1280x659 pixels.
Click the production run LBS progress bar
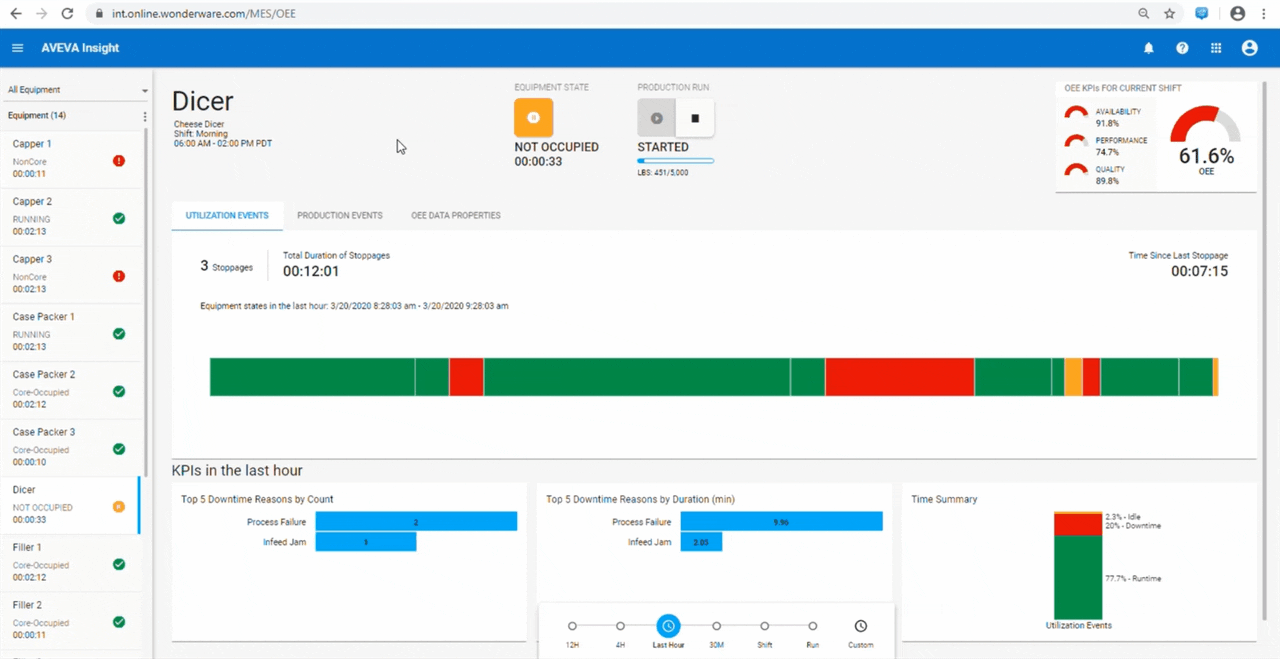[x=676, y=161]
